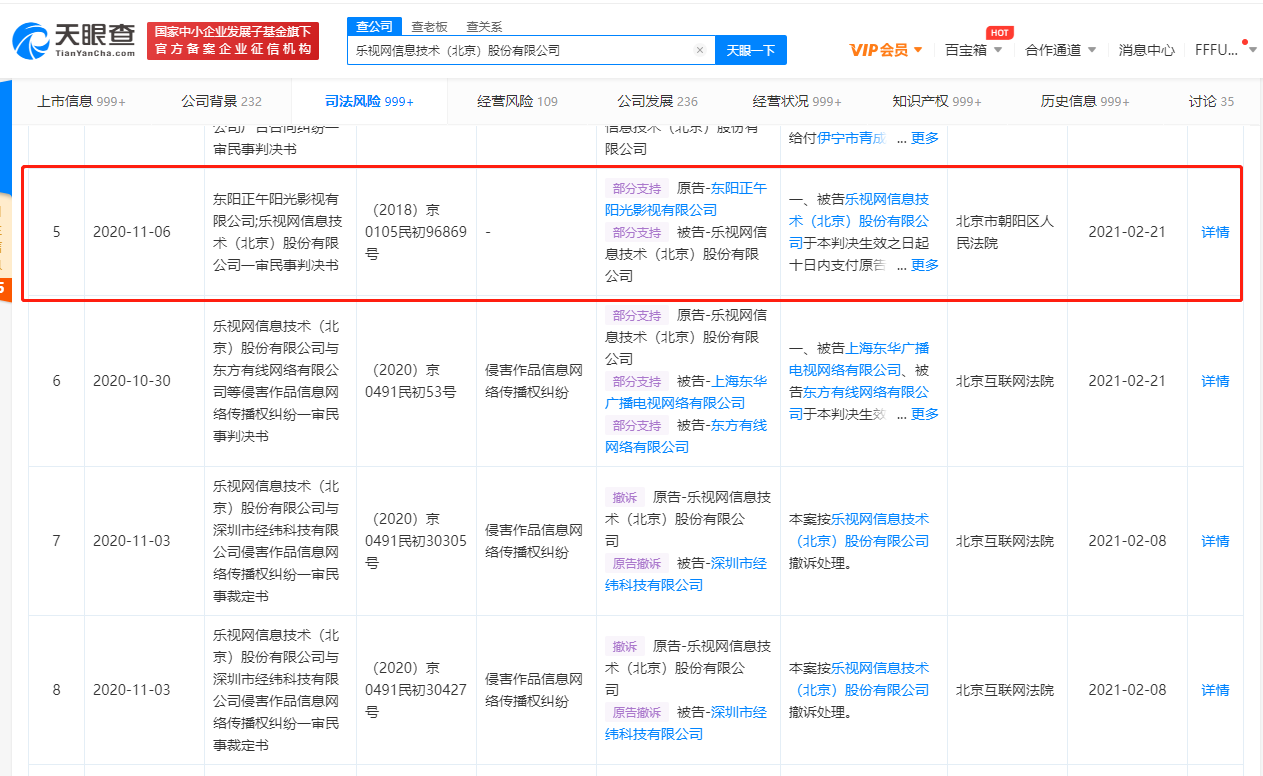This screenshot has width=1263, height=776.
Task: Click the date 2020-10-30 in row 6
Action: point(132,381)
